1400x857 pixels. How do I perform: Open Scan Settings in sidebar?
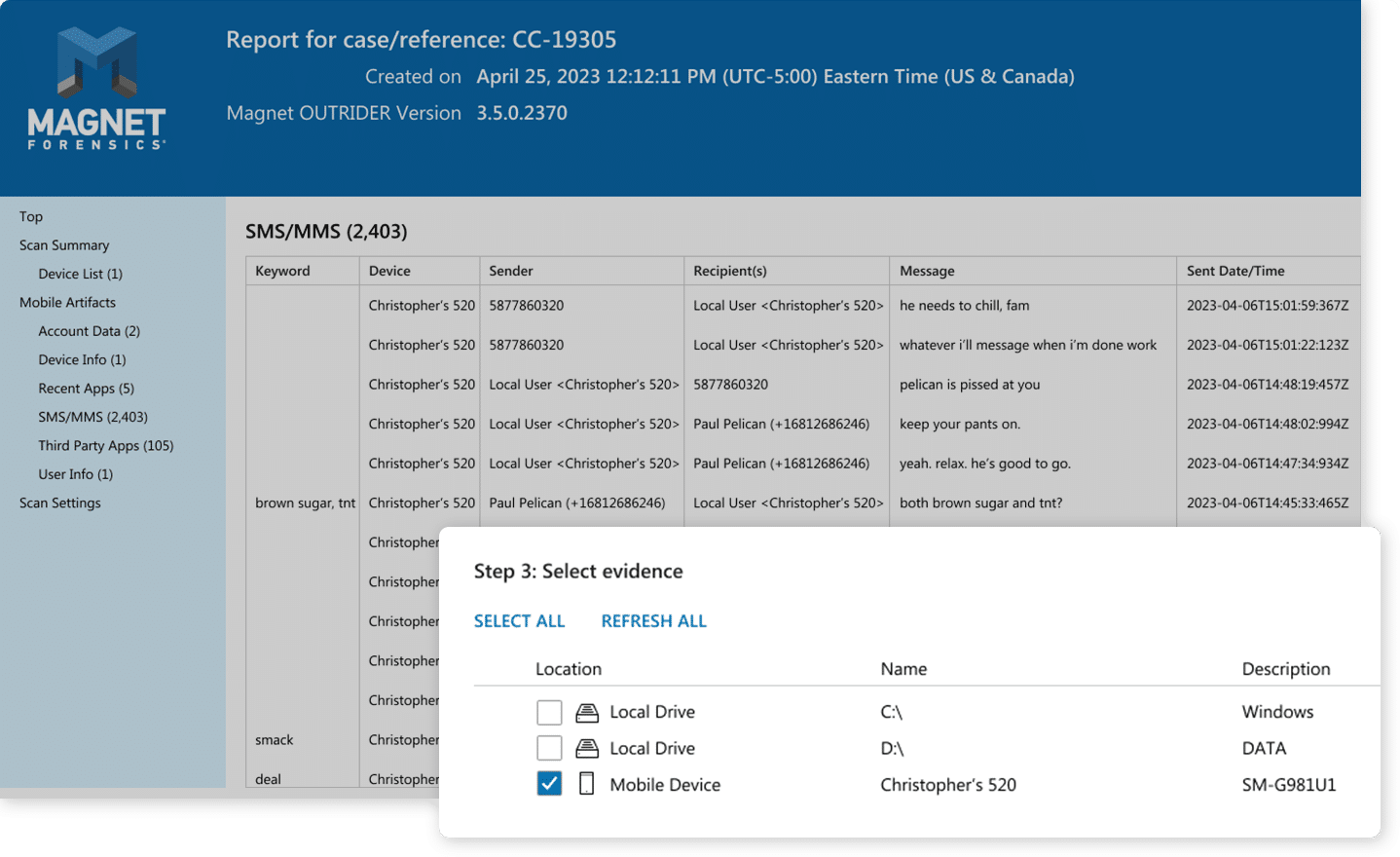coord(60,503)
